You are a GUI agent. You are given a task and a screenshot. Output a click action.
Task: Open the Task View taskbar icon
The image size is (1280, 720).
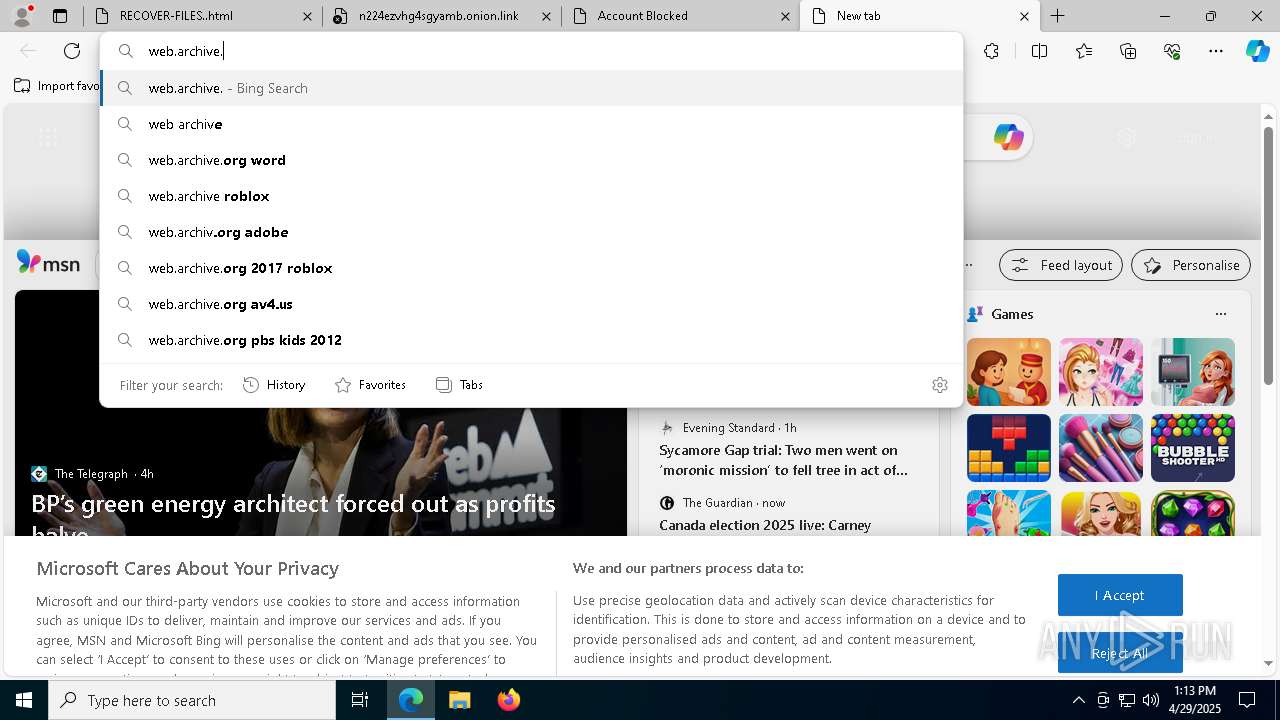pyautogui.click(x=360, y=700)
